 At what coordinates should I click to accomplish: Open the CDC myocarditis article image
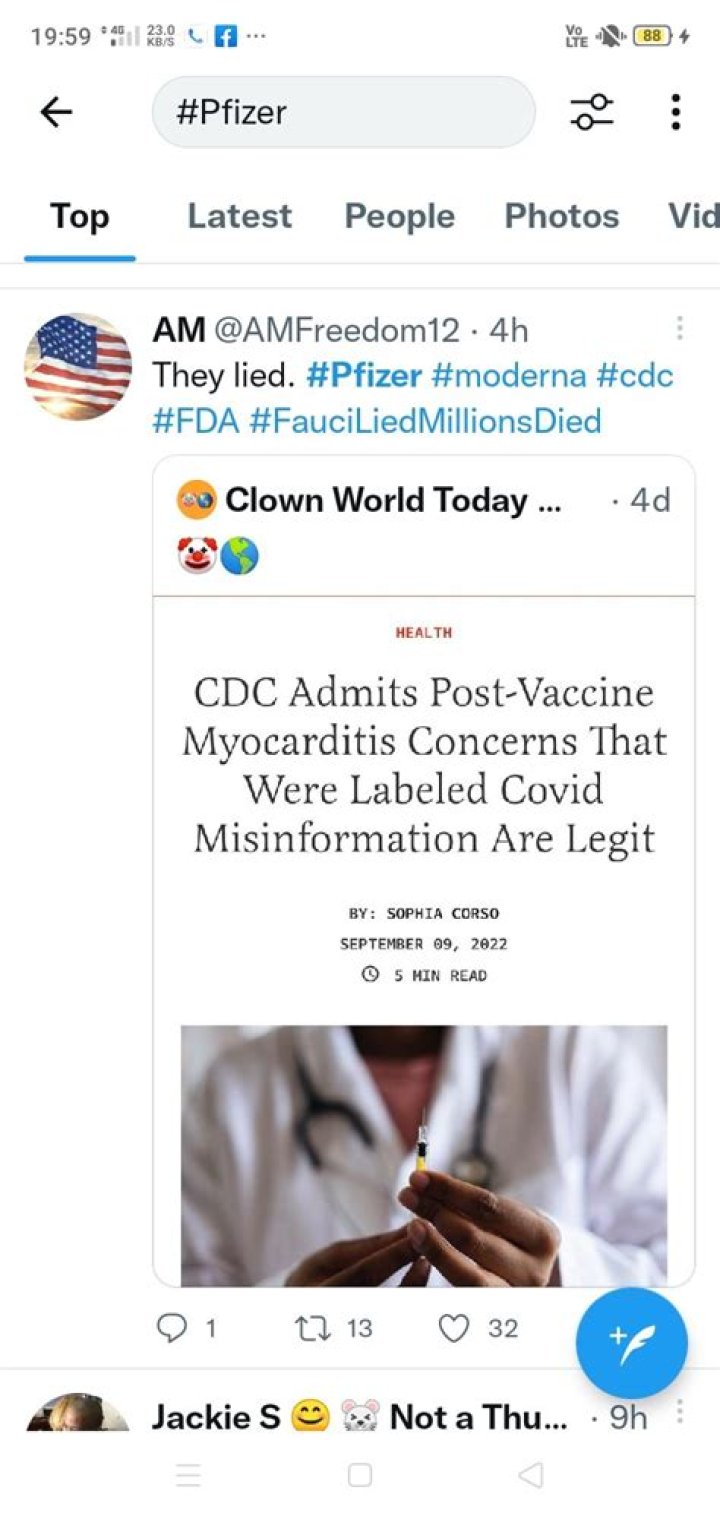[424, 1155]
